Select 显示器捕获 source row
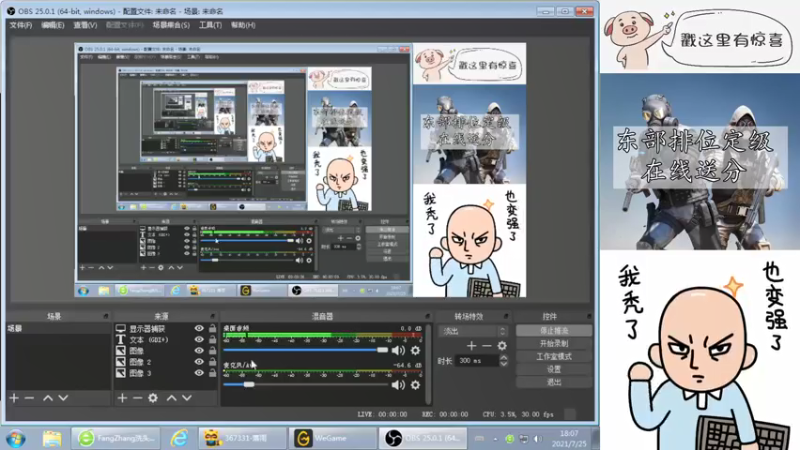 click(166, 329)
